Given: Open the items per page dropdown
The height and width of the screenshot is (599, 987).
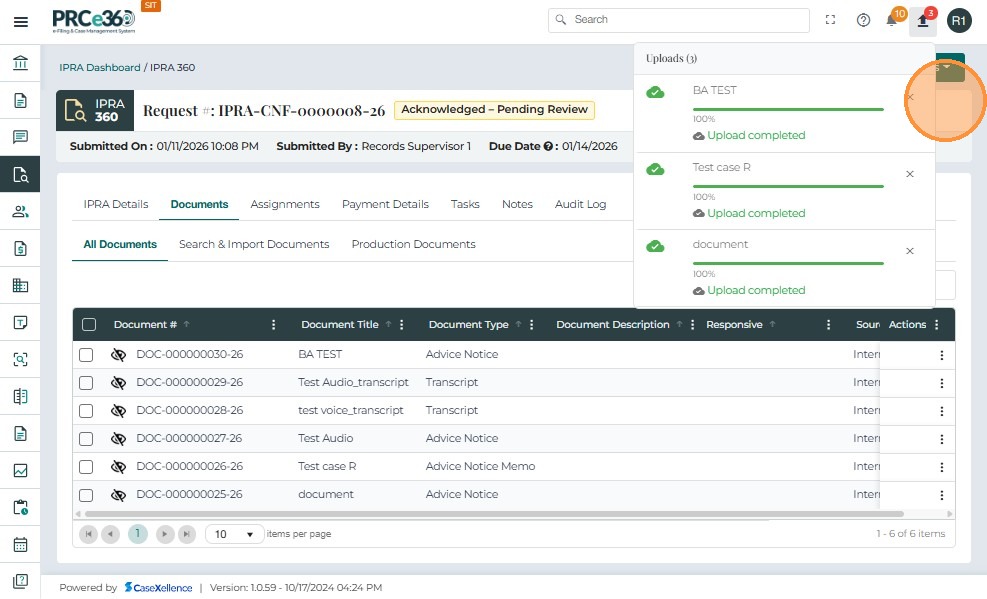Looking at the screenshot, I should 234,534.
